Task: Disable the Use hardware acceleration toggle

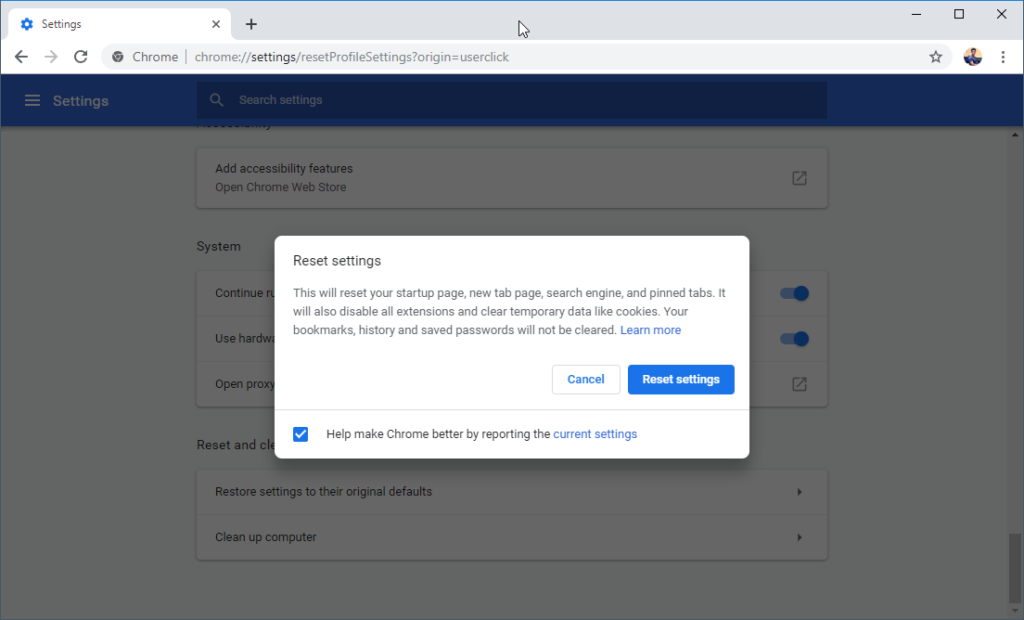Action: 793,338
